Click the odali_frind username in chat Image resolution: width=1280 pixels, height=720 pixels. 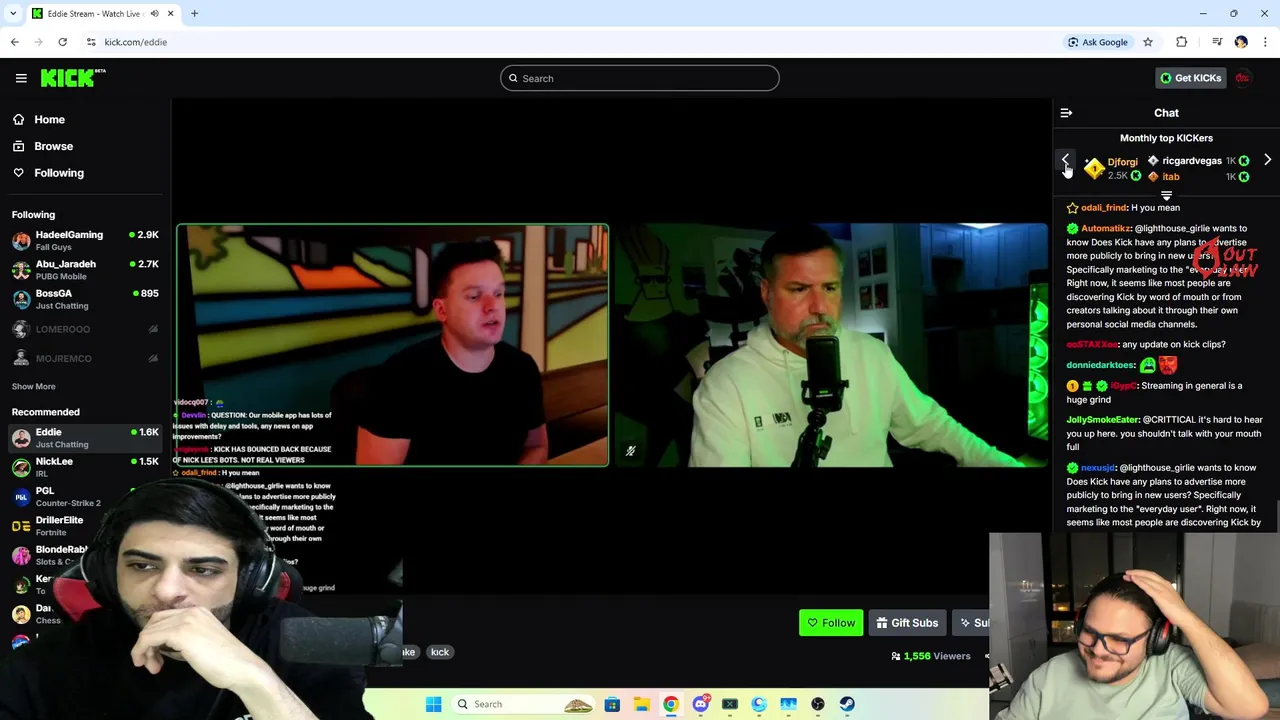coord(1103,208)
